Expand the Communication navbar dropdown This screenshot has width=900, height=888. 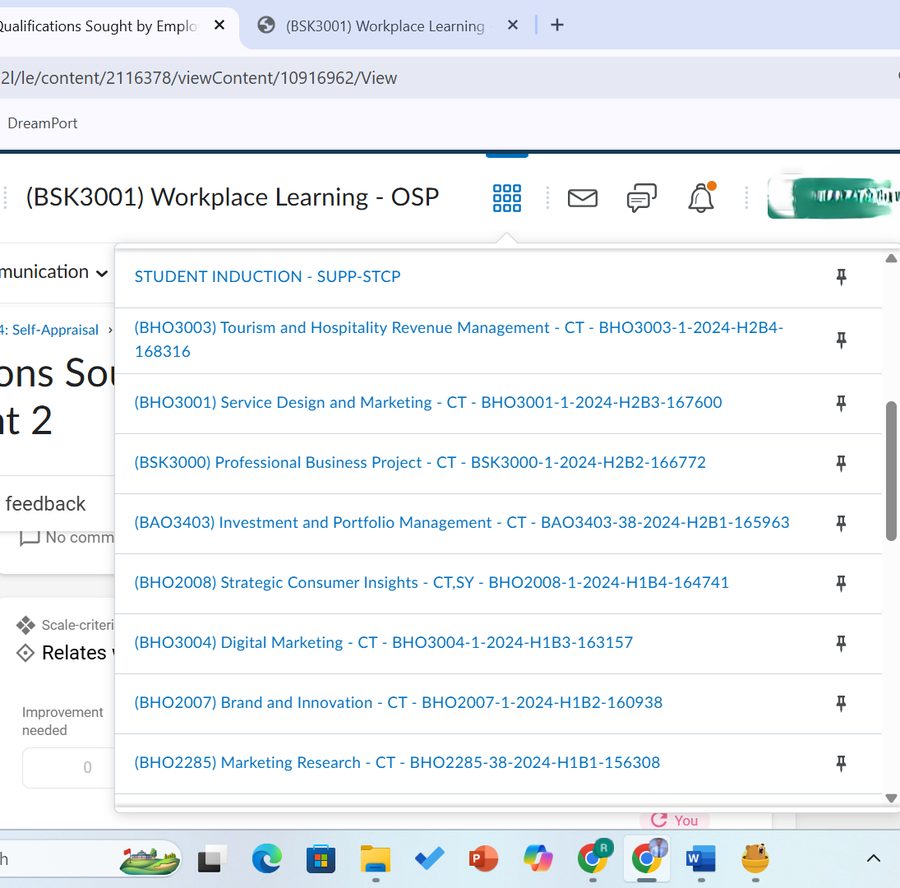coord(53,272)
